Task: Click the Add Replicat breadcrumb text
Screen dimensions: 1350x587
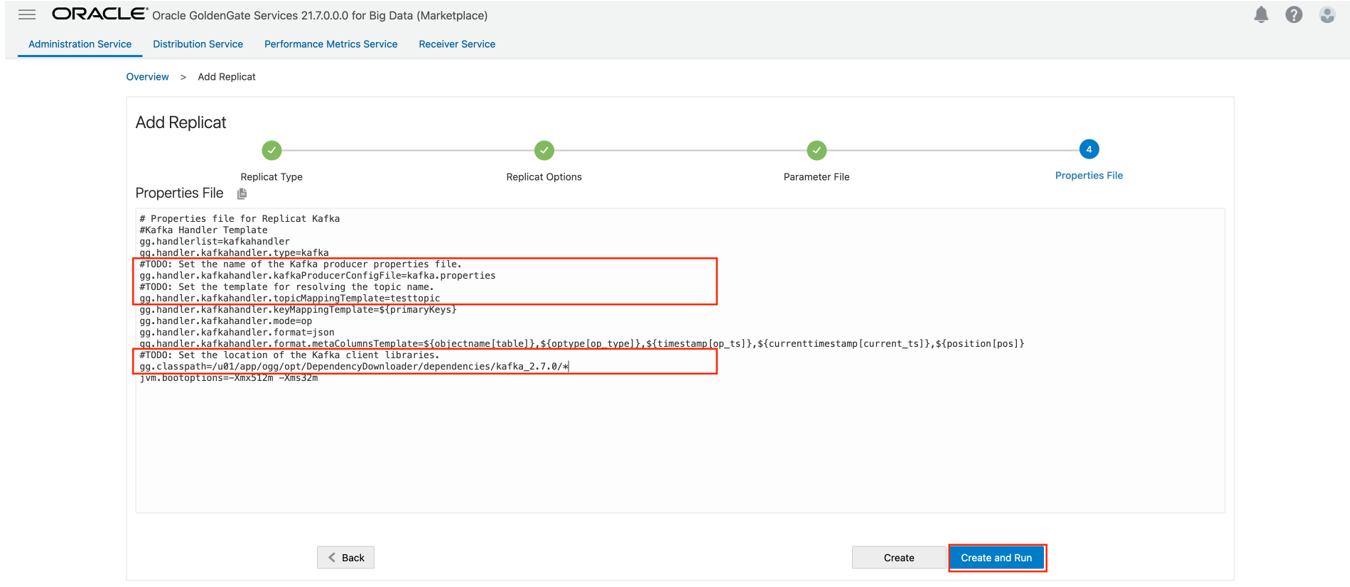Action: tap(227, 77)
